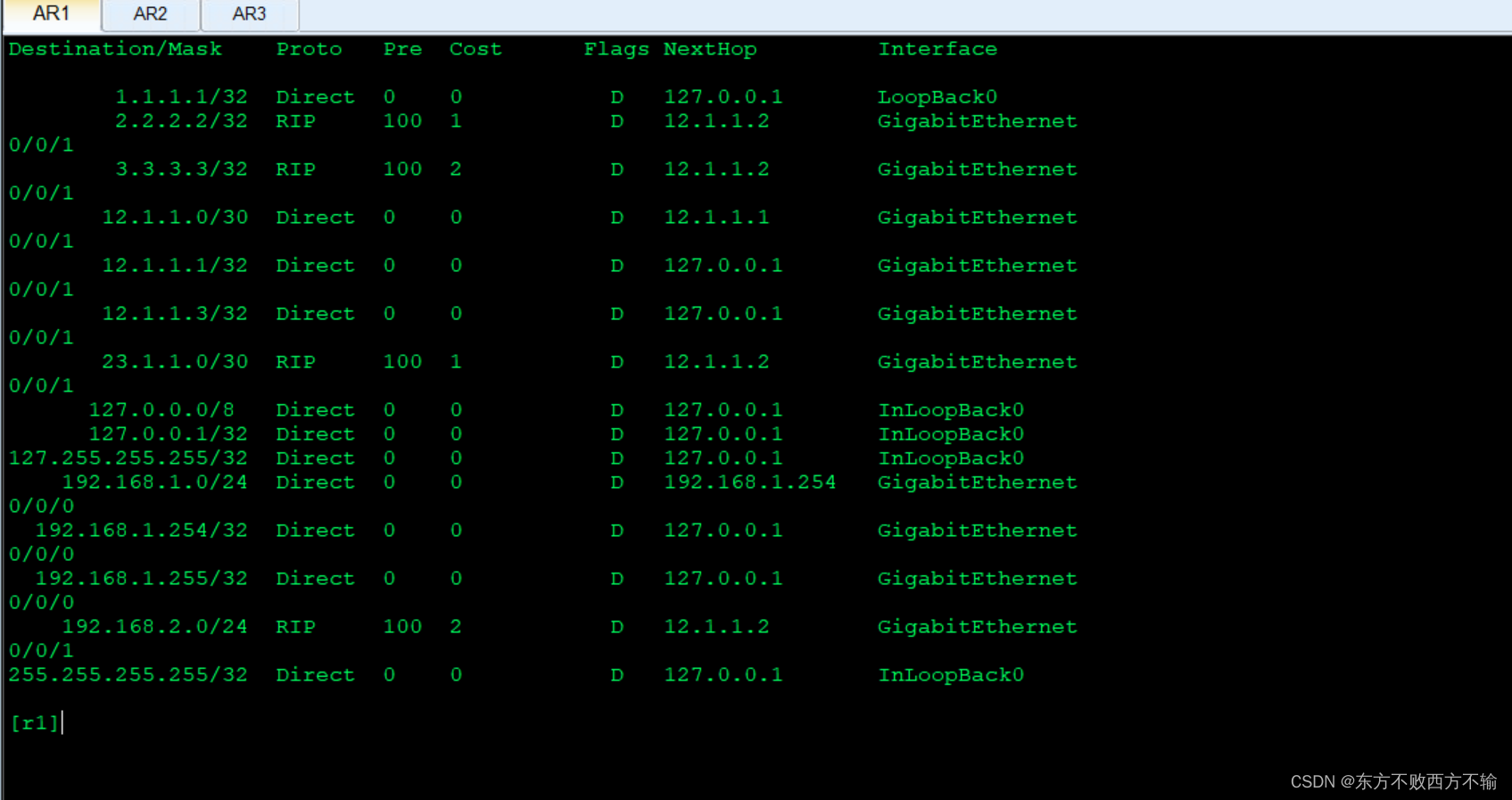The image size is (1512, 800).
Task: Click RIP protocol of route 23.1.1.0/30
Action: (x=295, y=361)
